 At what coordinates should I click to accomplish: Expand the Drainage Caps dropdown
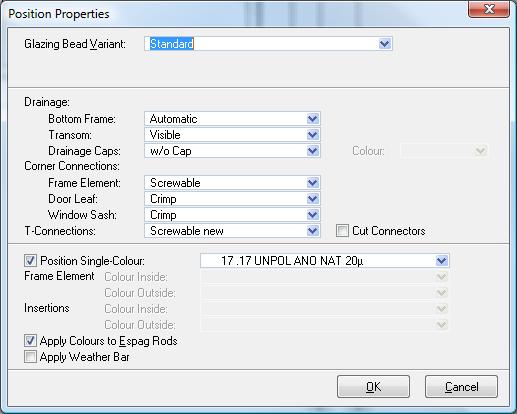(313, 151)
